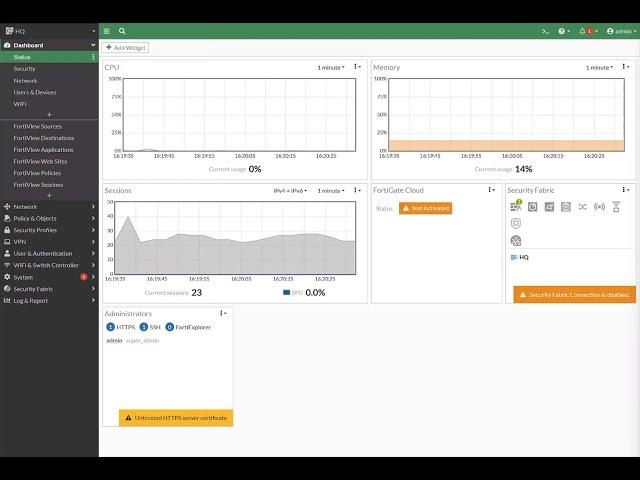Open the Administrators widget options menu
The height and width of the screenshot is (480, 640).
(x=223, y=313)
